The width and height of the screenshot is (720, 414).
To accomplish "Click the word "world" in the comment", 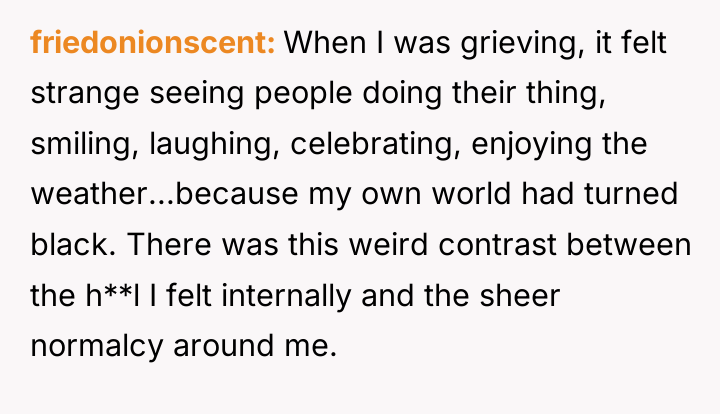I will pyautogui.click(x=471, y=194).
